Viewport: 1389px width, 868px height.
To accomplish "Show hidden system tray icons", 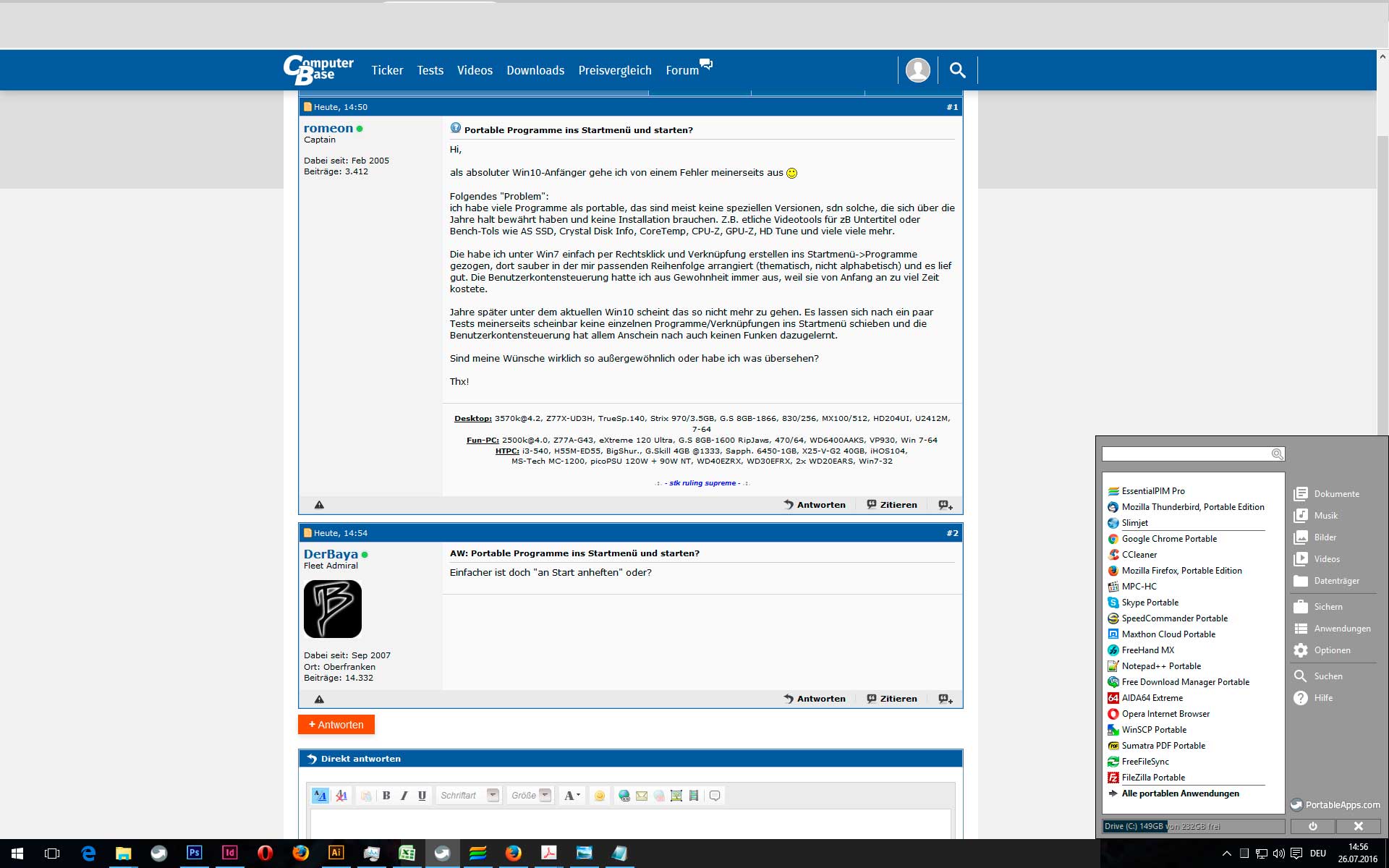I will 1226,854.
